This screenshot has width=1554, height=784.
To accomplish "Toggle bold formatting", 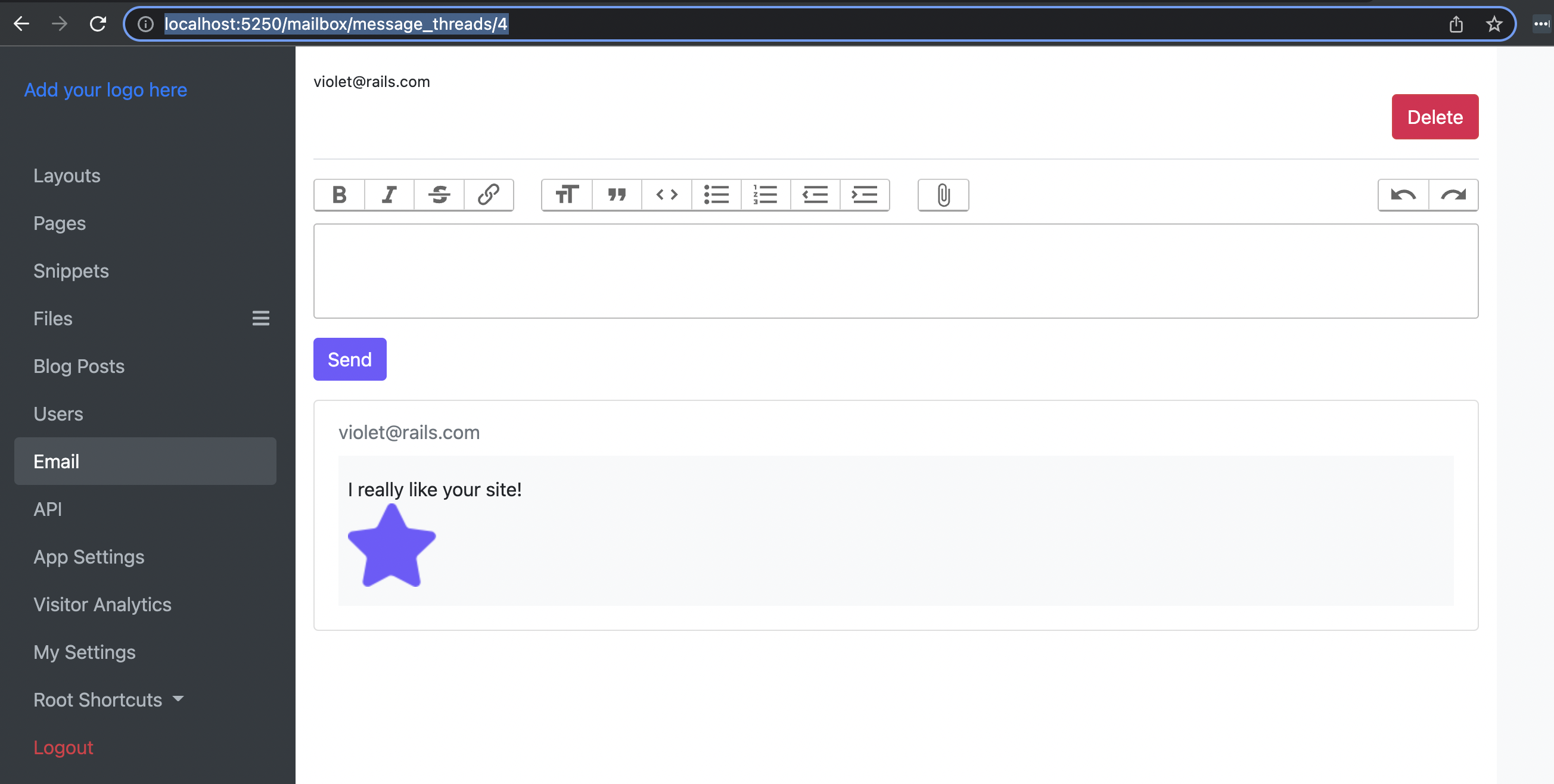I will (x=339, y=195).
